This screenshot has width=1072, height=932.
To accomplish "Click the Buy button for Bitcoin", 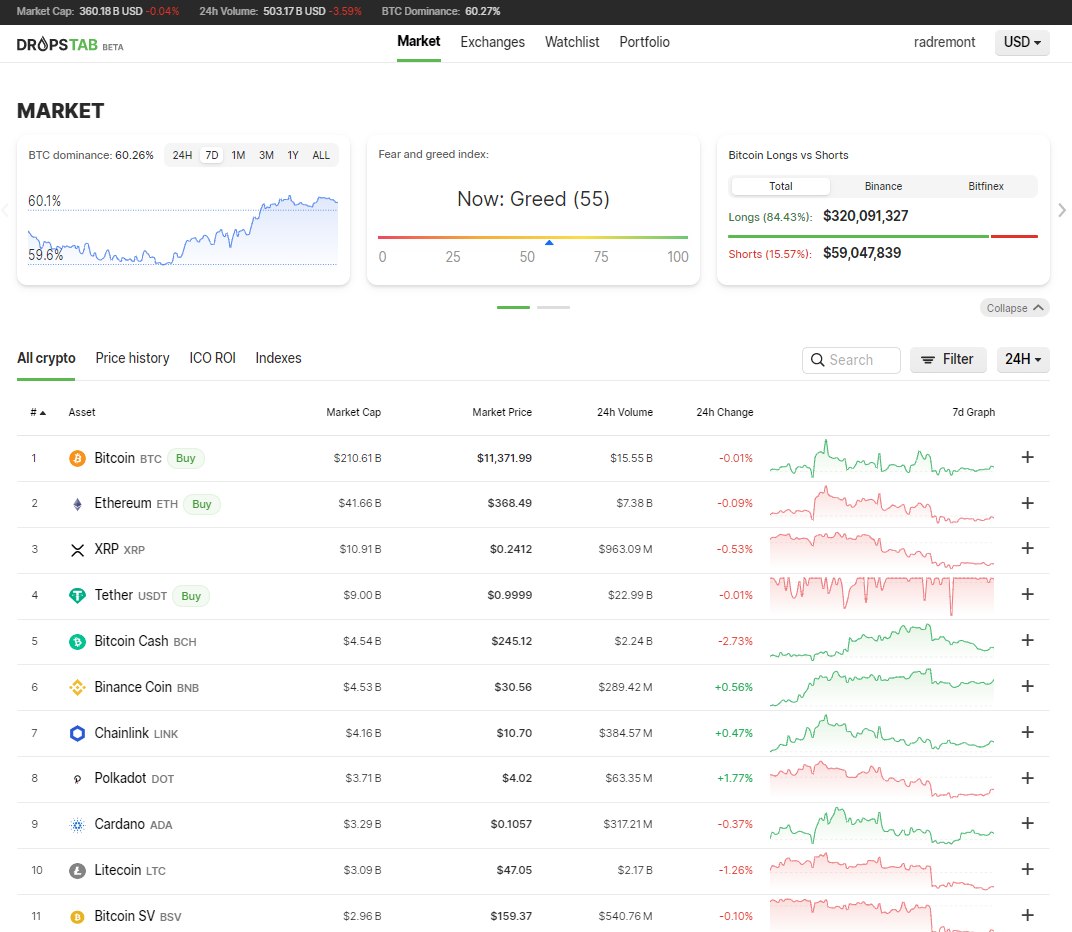I will coord(185,458).
